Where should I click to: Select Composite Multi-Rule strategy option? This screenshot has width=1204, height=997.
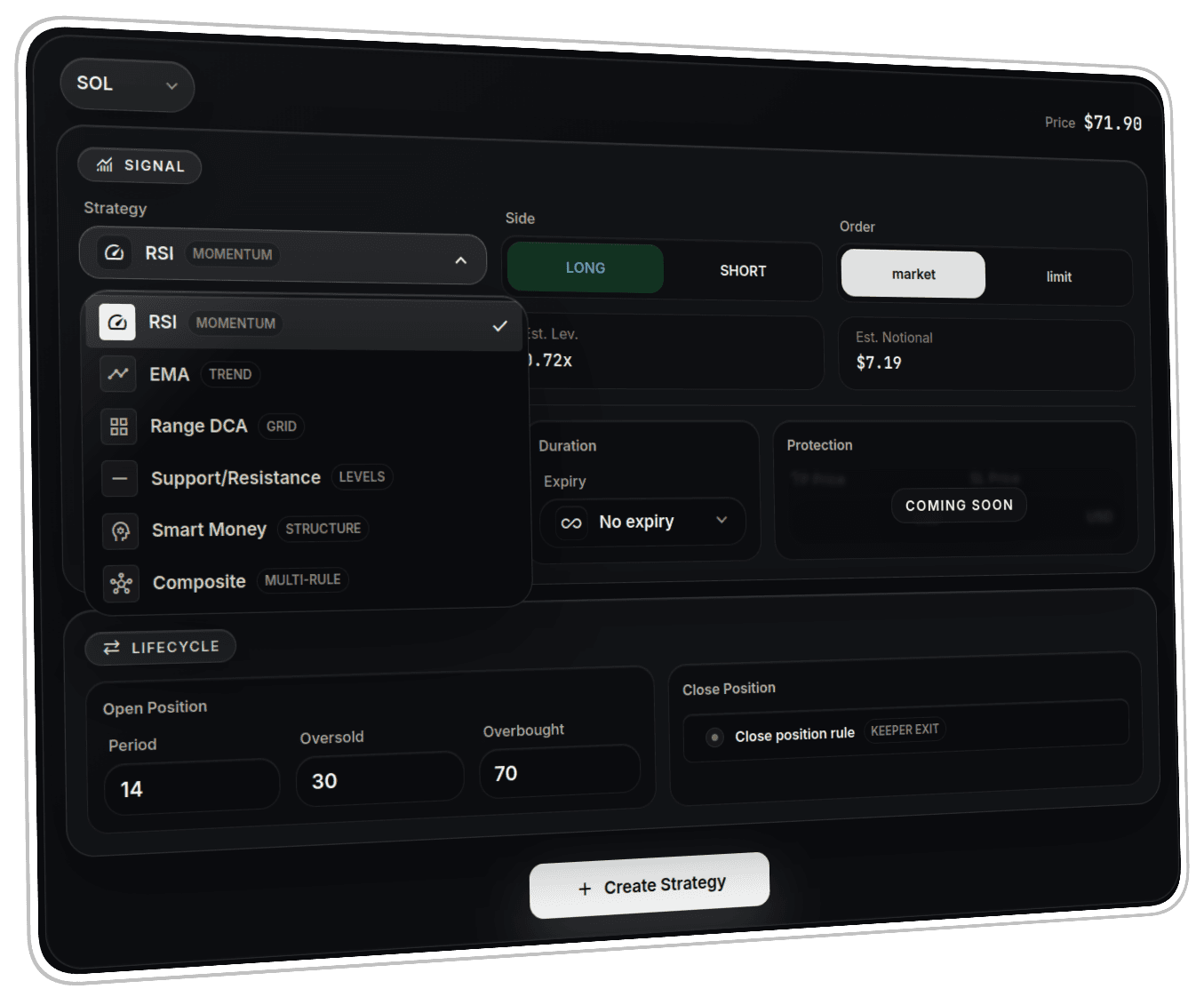point(308,582)
